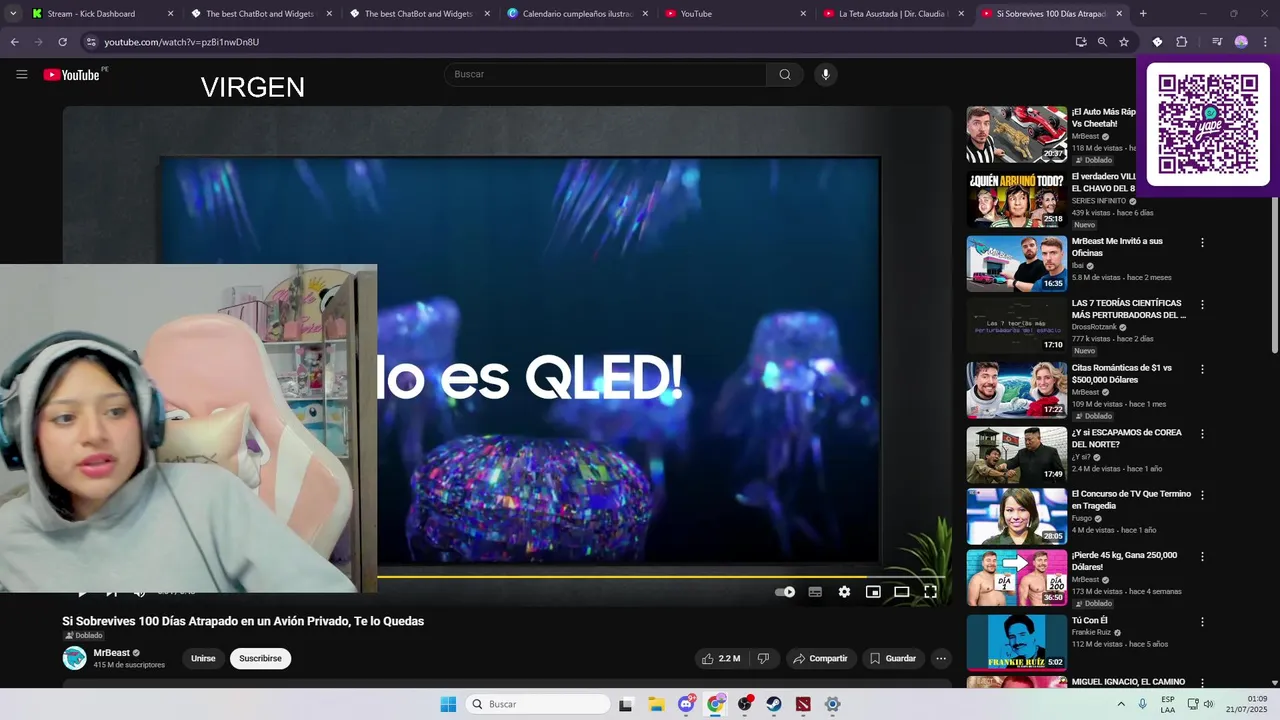Image resolution: width=1280 pixels, height=720 pixels.
Task: Open options menu for COREA DEL NORTE video
Action: pyautogui.click(x=1202, y=434)
